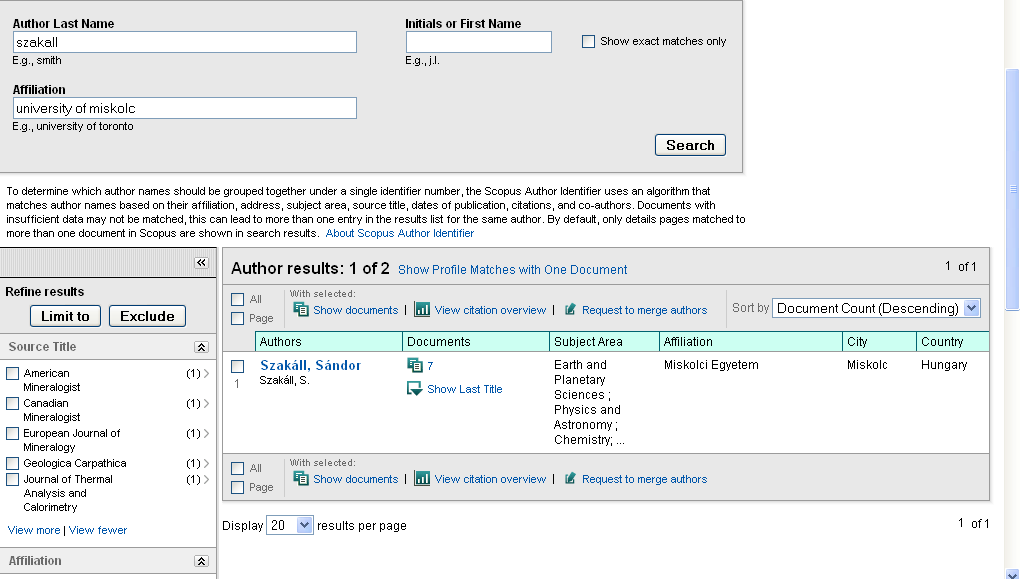This screenshot has width=1020, height=579.
Task: Click bottom Show documents link
Action: coord(356,479)
